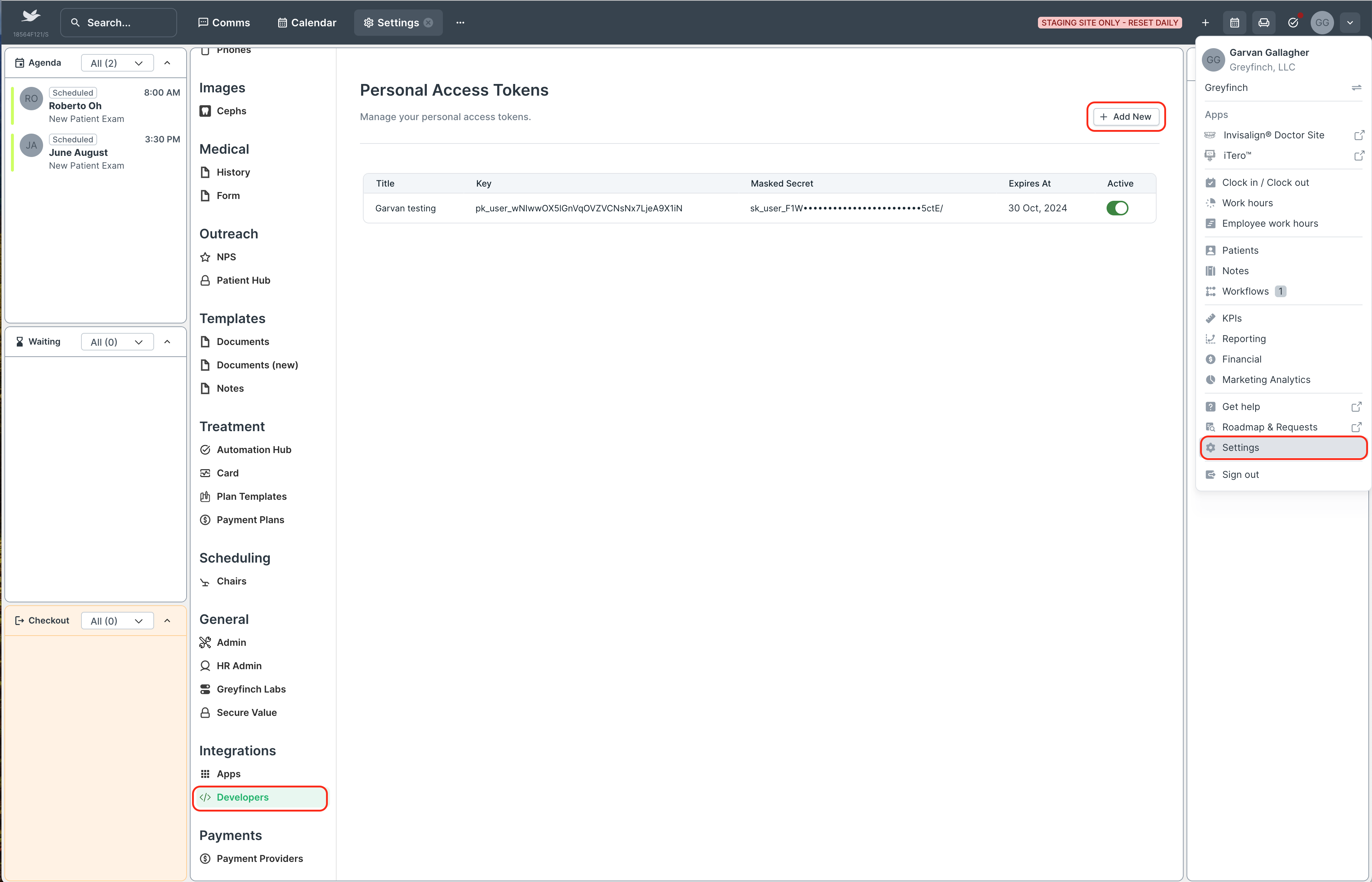Click the RO avatar for Roberto Oh

point(31,99)
